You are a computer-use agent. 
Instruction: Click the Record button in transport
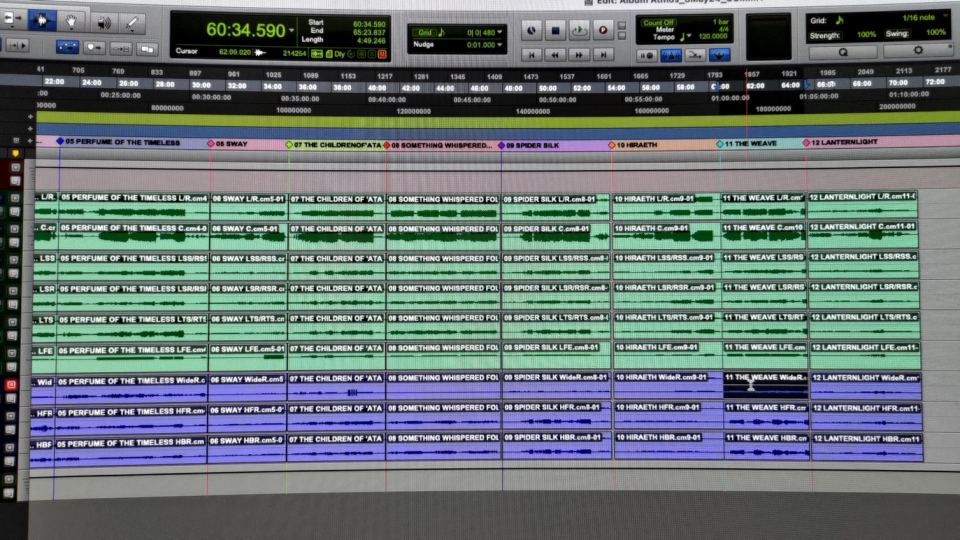point(603,31)
